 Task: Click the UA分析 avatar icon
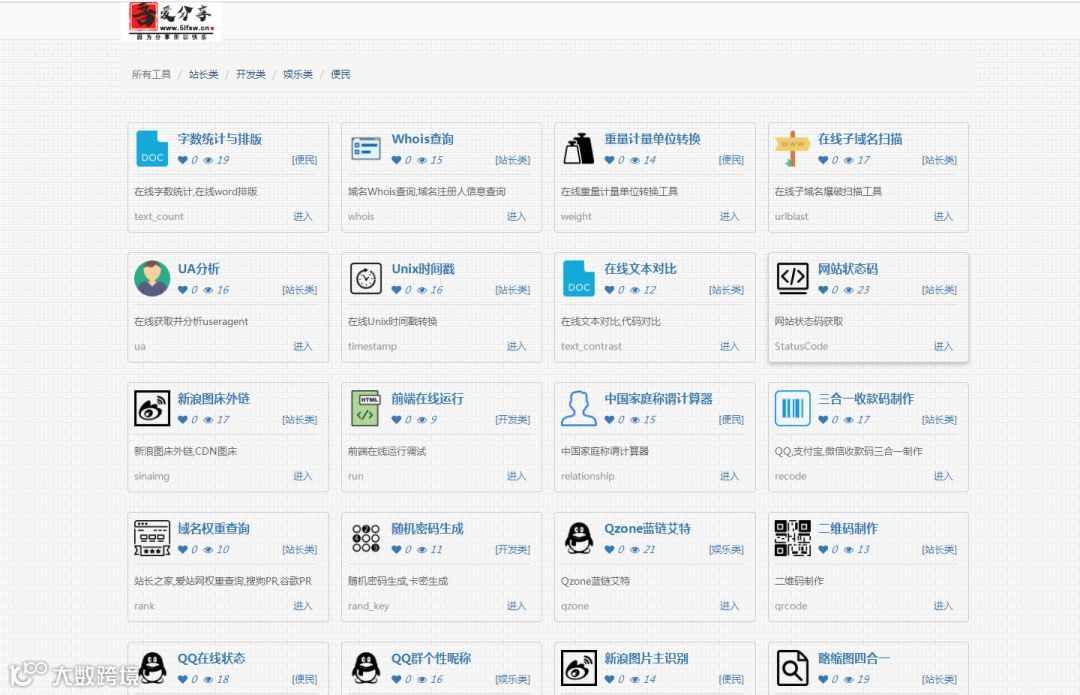152,278
